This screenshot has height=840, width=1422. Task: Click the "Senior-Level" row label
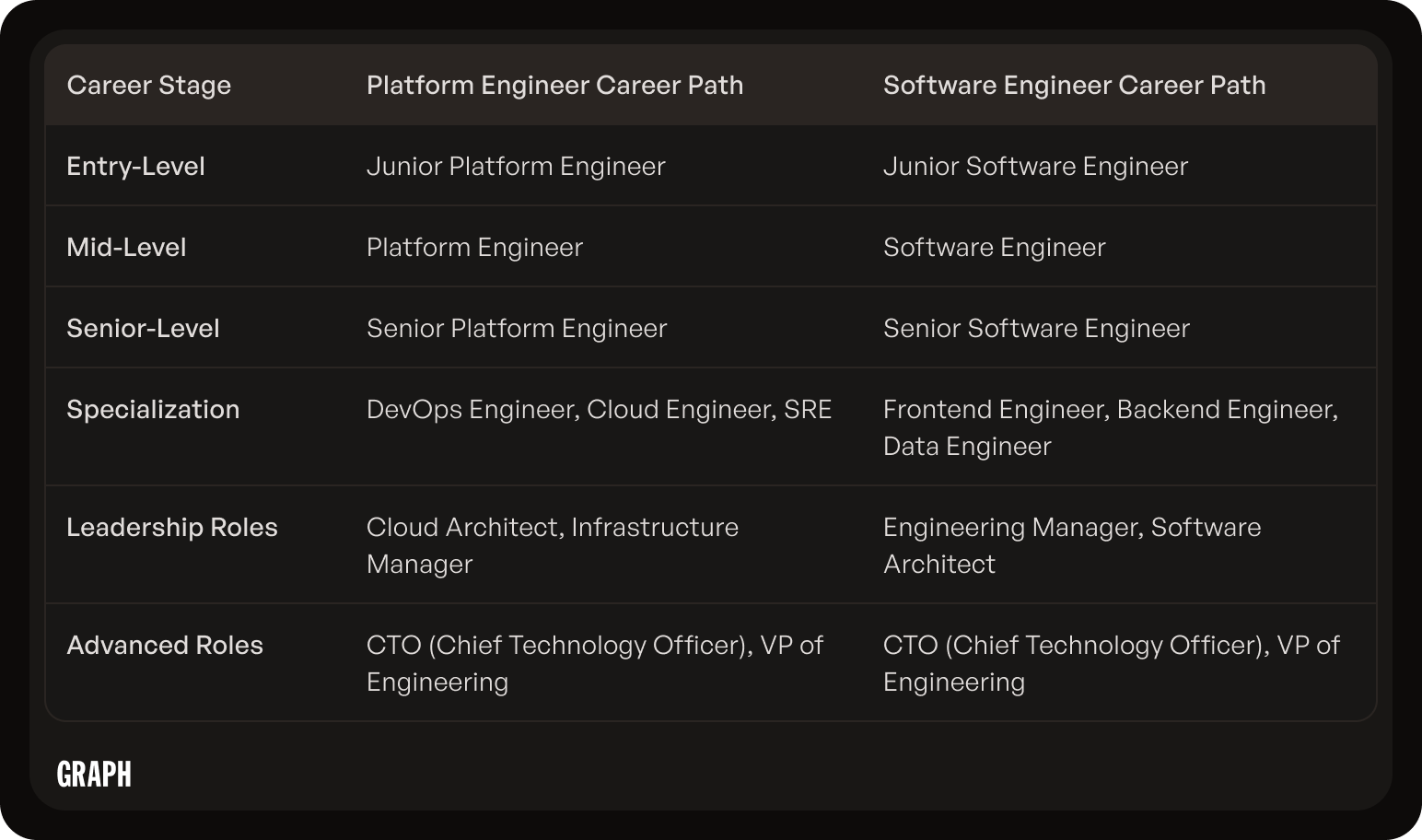tap(143, 329)
